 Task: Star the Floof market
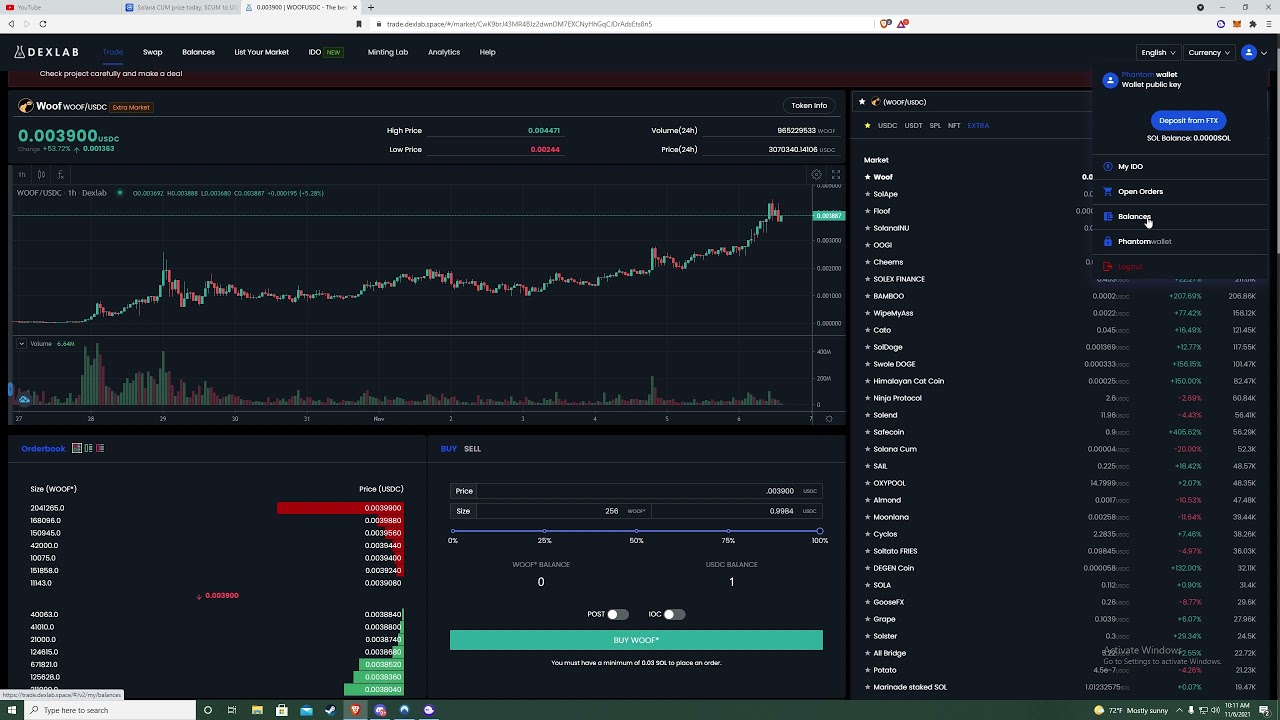tap(868, 211)
